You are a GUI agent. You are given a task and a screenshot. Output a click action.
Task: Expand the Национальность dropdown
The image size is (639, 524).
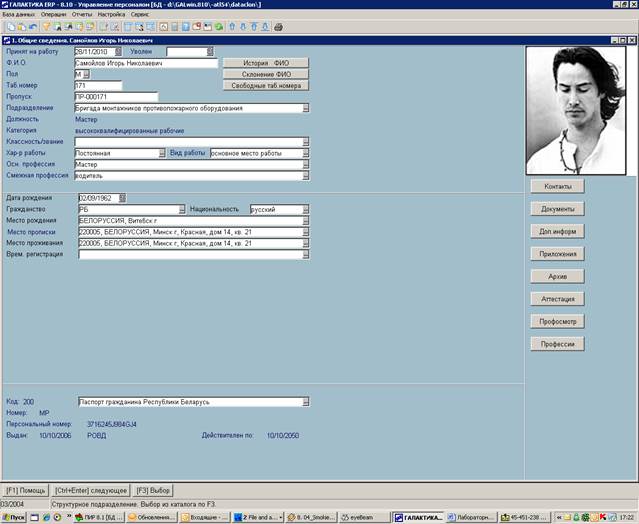pos(305,210)
